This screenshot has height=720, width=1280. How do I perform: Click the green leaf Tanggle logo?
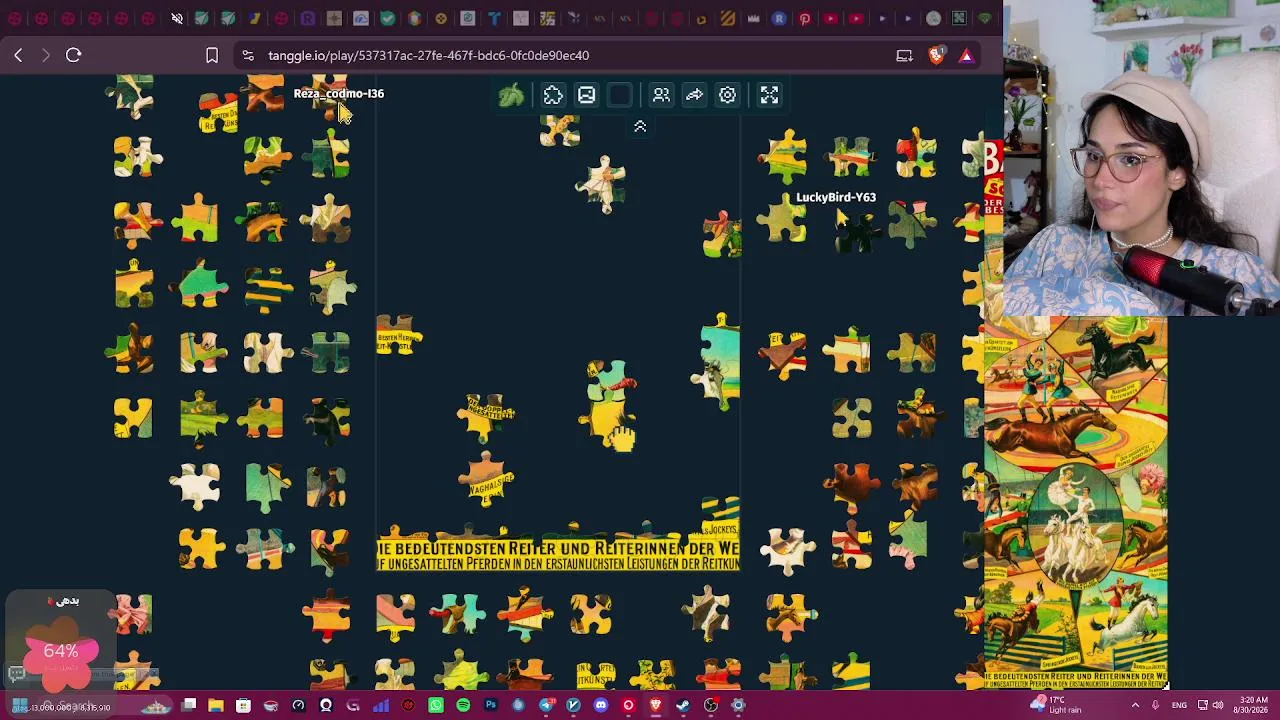click(511, 95)
